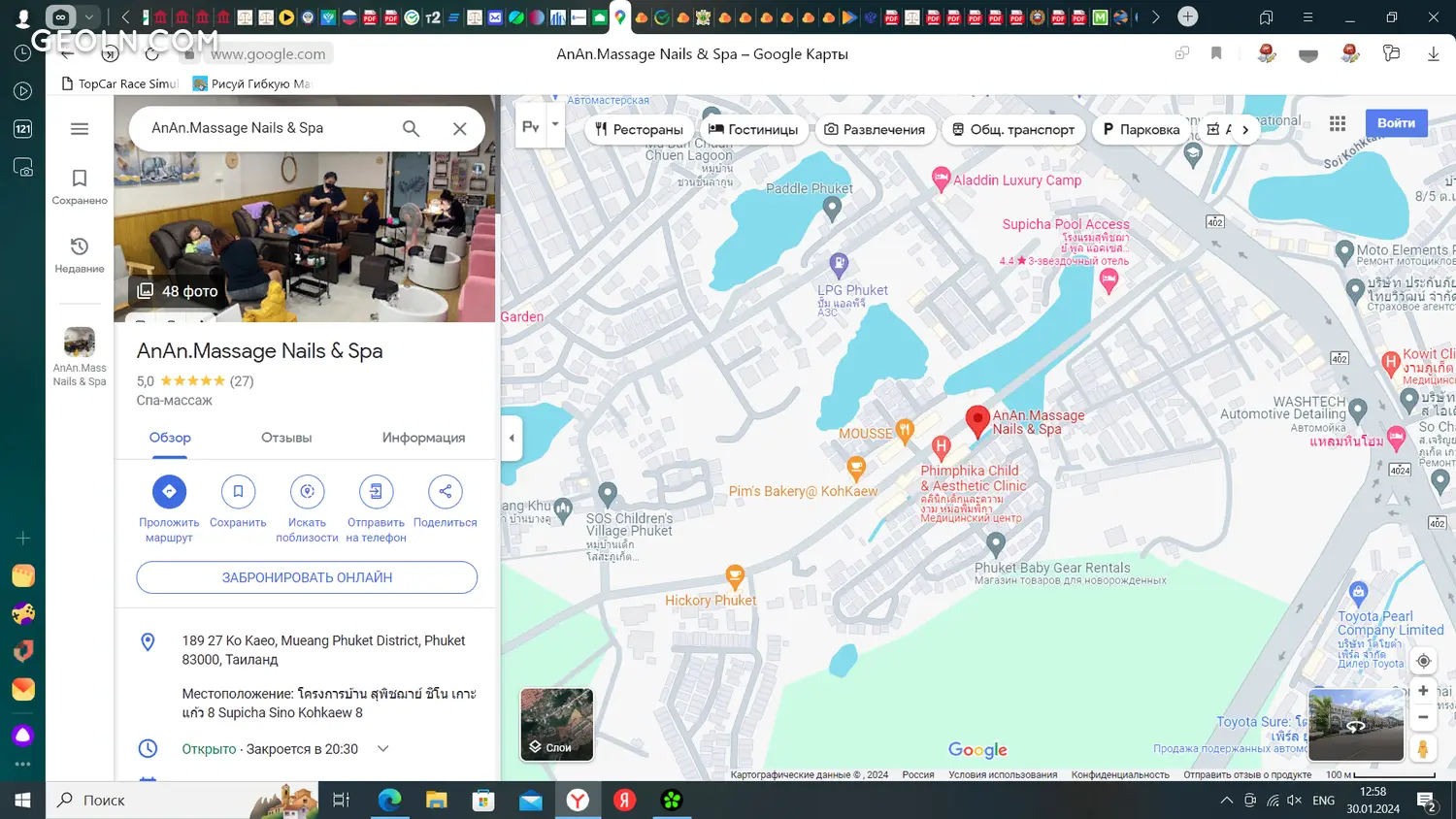1456x819 pixels.
Task: Click the Share (Поделиться) icon
Action: point(445,492)
